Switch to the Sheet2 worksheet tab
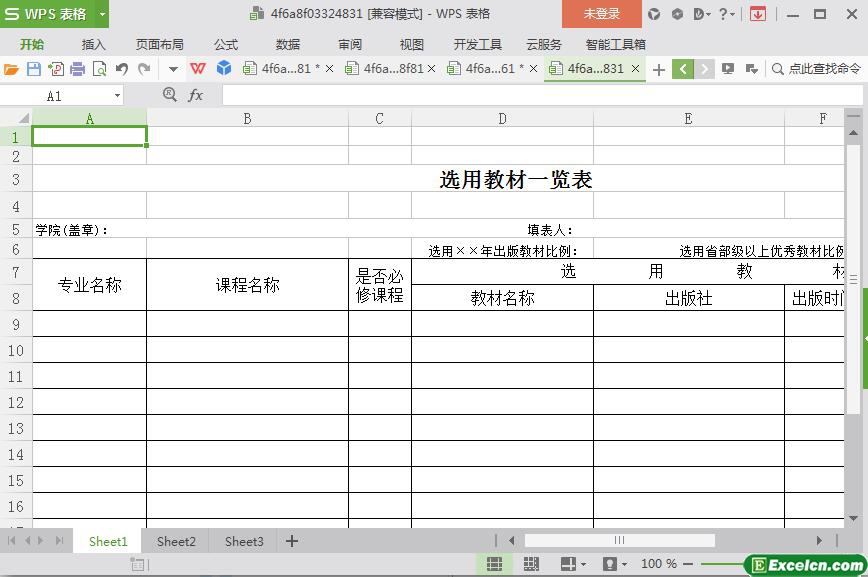The height and width of the screenshot is (577, 868). 176,542
